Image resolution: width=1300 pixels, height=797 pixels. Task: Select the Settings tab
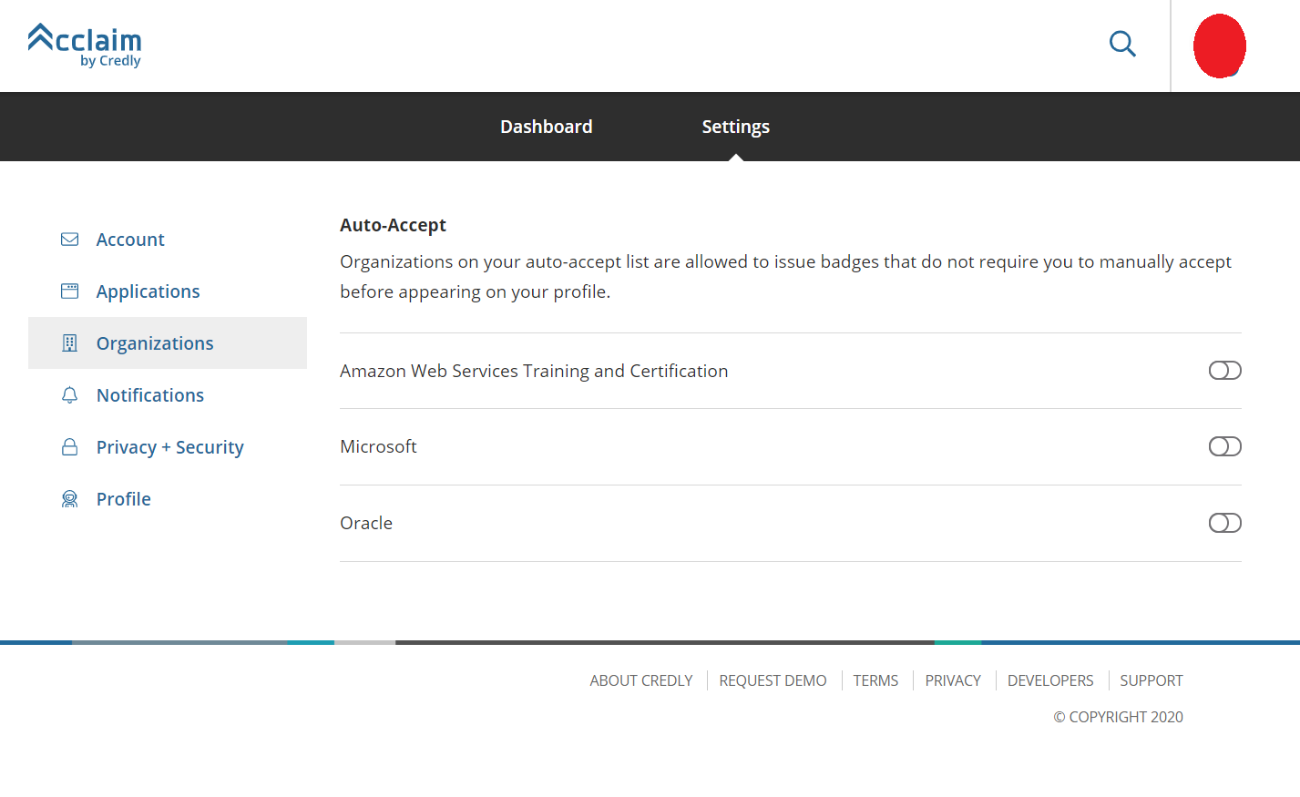point(736,127)
